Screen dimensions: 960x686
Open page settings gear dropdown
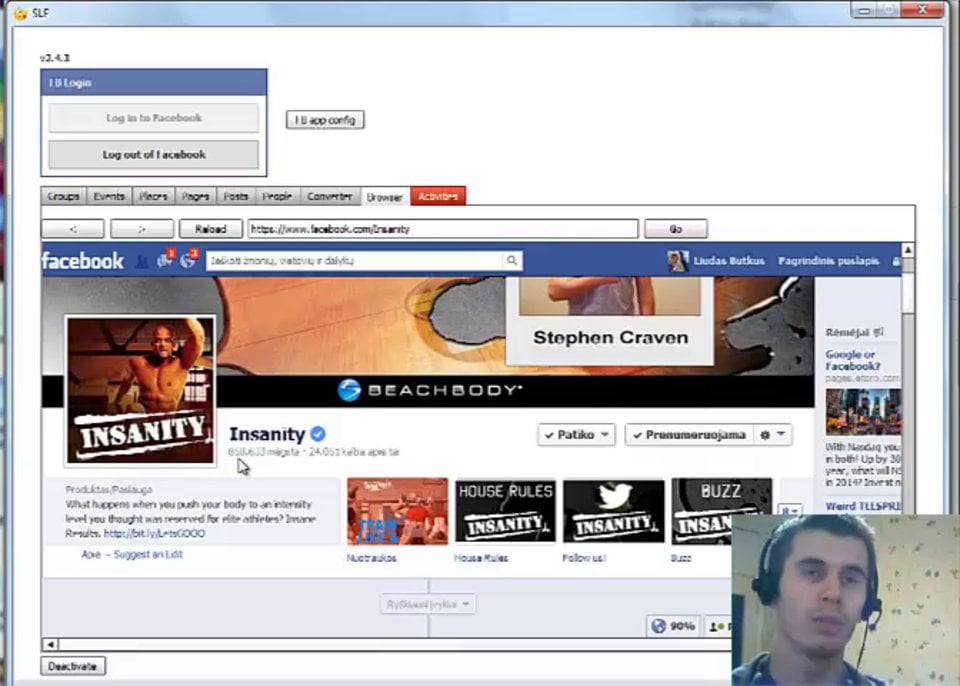(773, 434)
